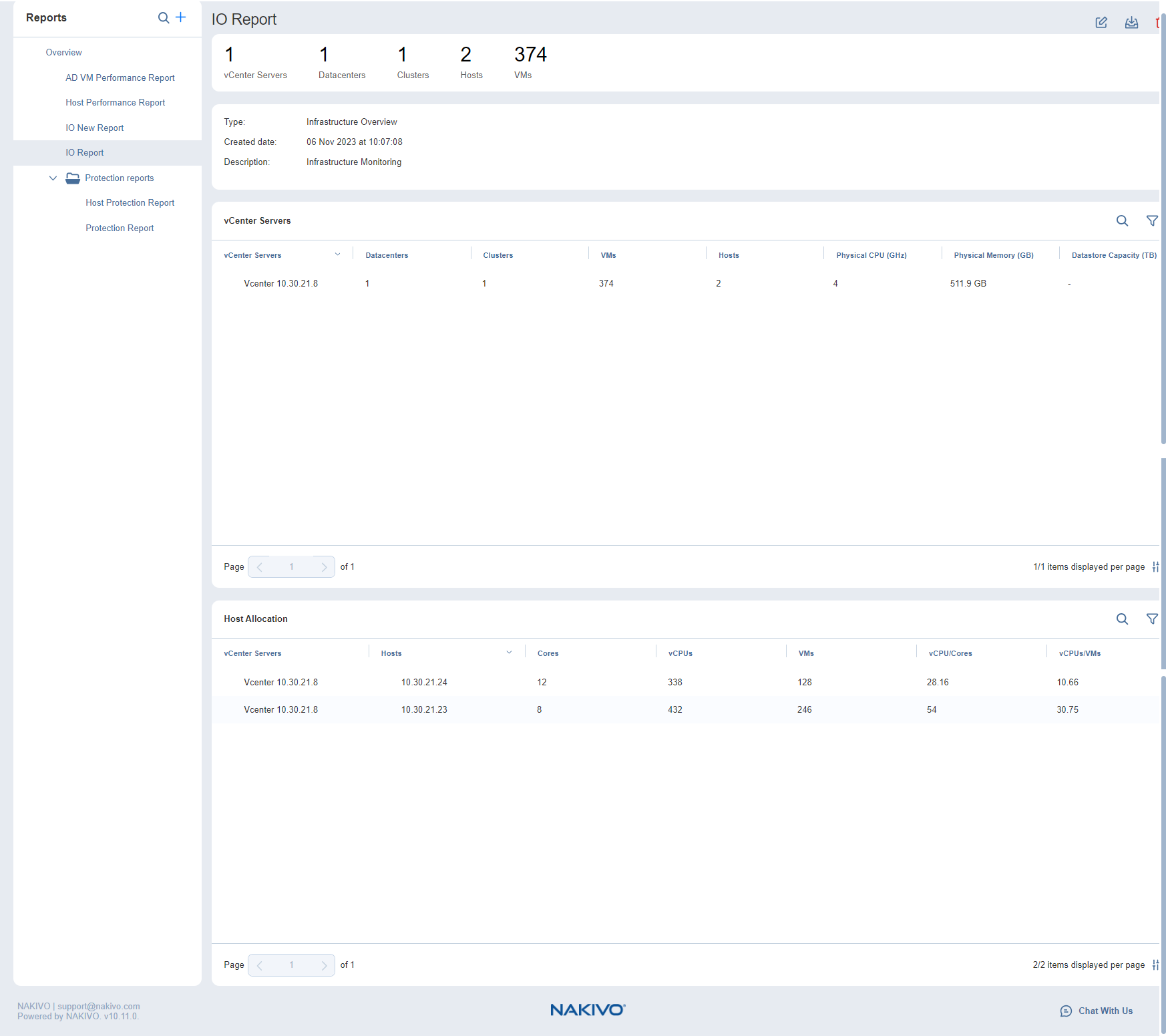
Task: Select the 10.30.21.23 host row
Action: tap(424, 709)
